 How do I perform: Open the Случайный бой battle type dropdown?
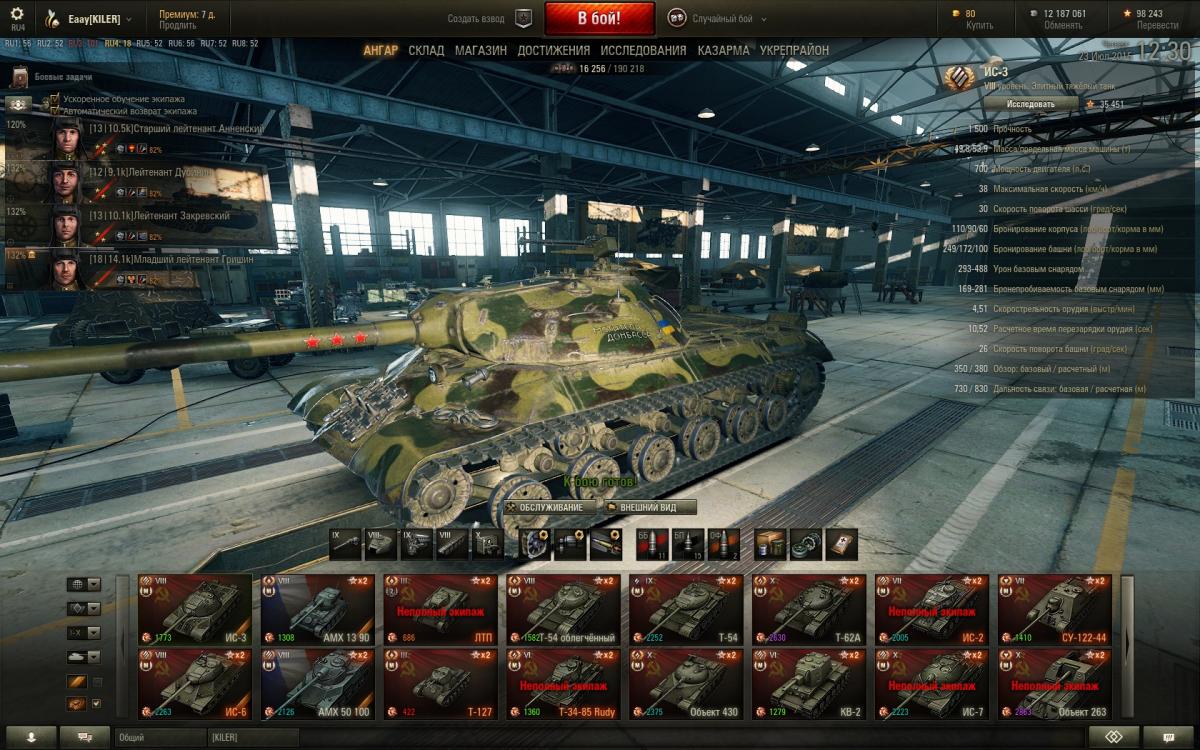pyautogui.click(x=709, y=18)
